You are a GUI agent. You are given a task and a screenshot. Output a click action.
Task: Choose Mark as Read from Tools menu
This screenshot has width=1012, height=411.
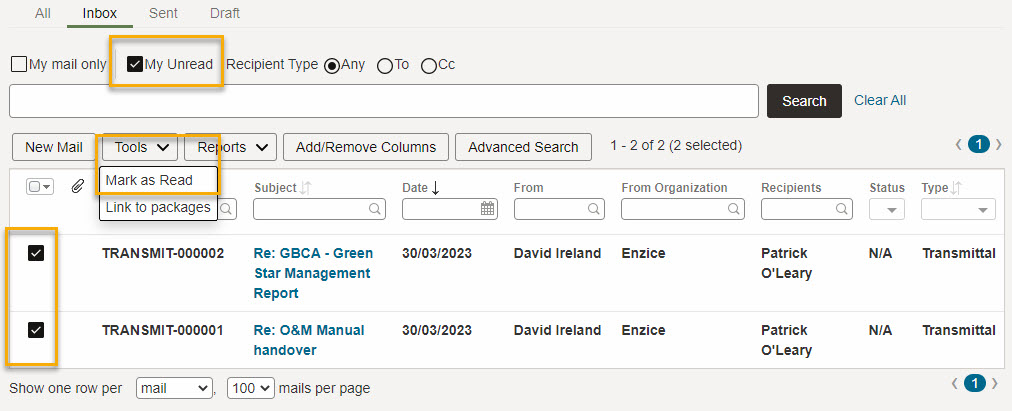(x=149, y=181)
